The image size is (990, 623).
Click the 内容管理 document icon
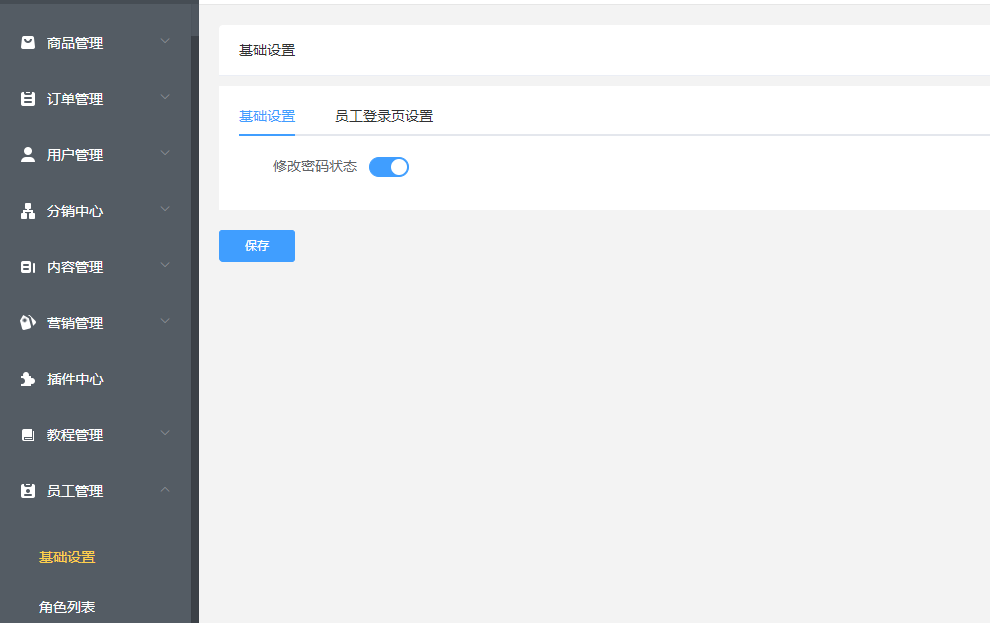(28, 267)
